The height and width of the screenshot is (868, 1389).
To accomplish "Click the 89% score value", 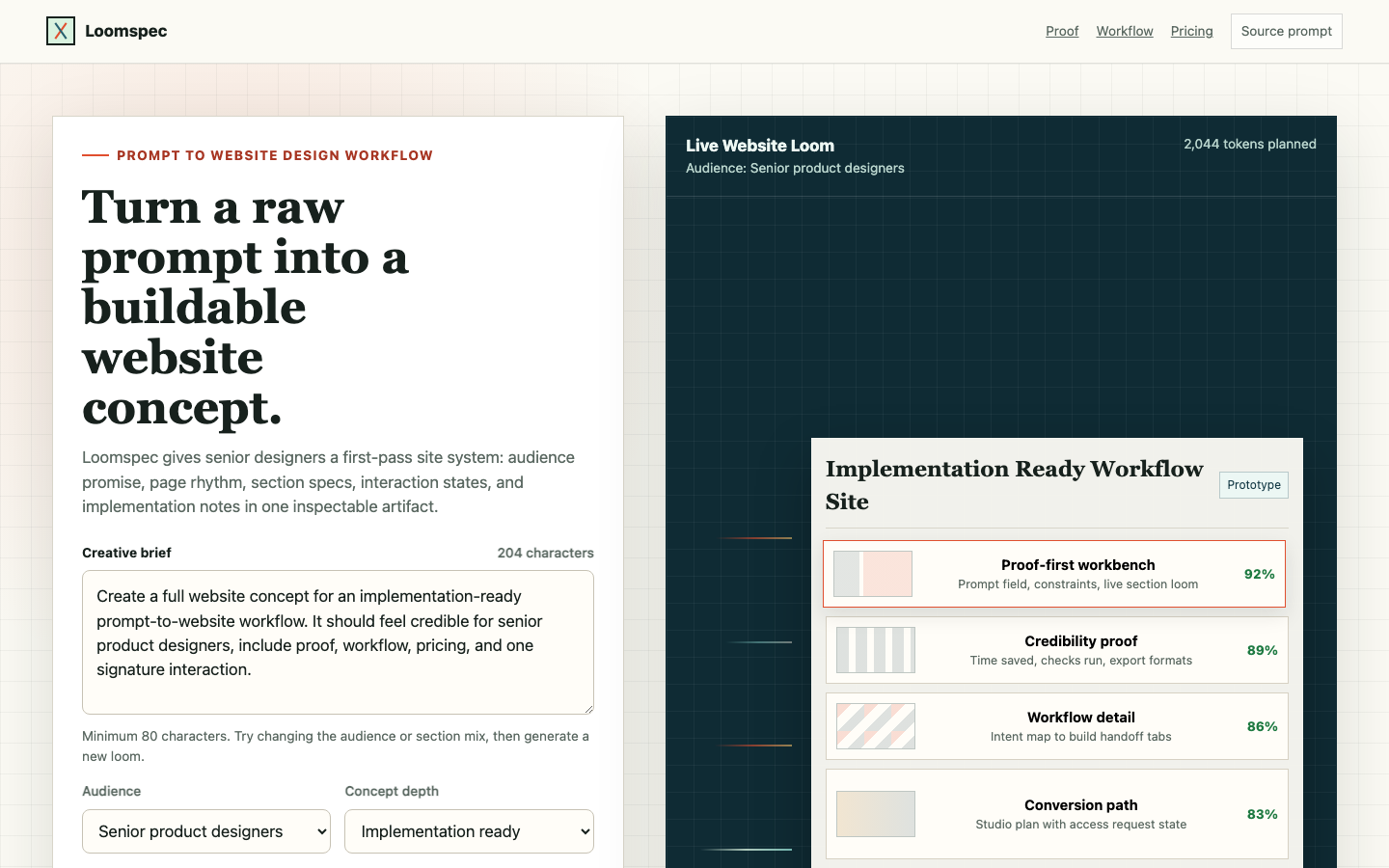I will pyautogui.click(x=1263, y=650).
